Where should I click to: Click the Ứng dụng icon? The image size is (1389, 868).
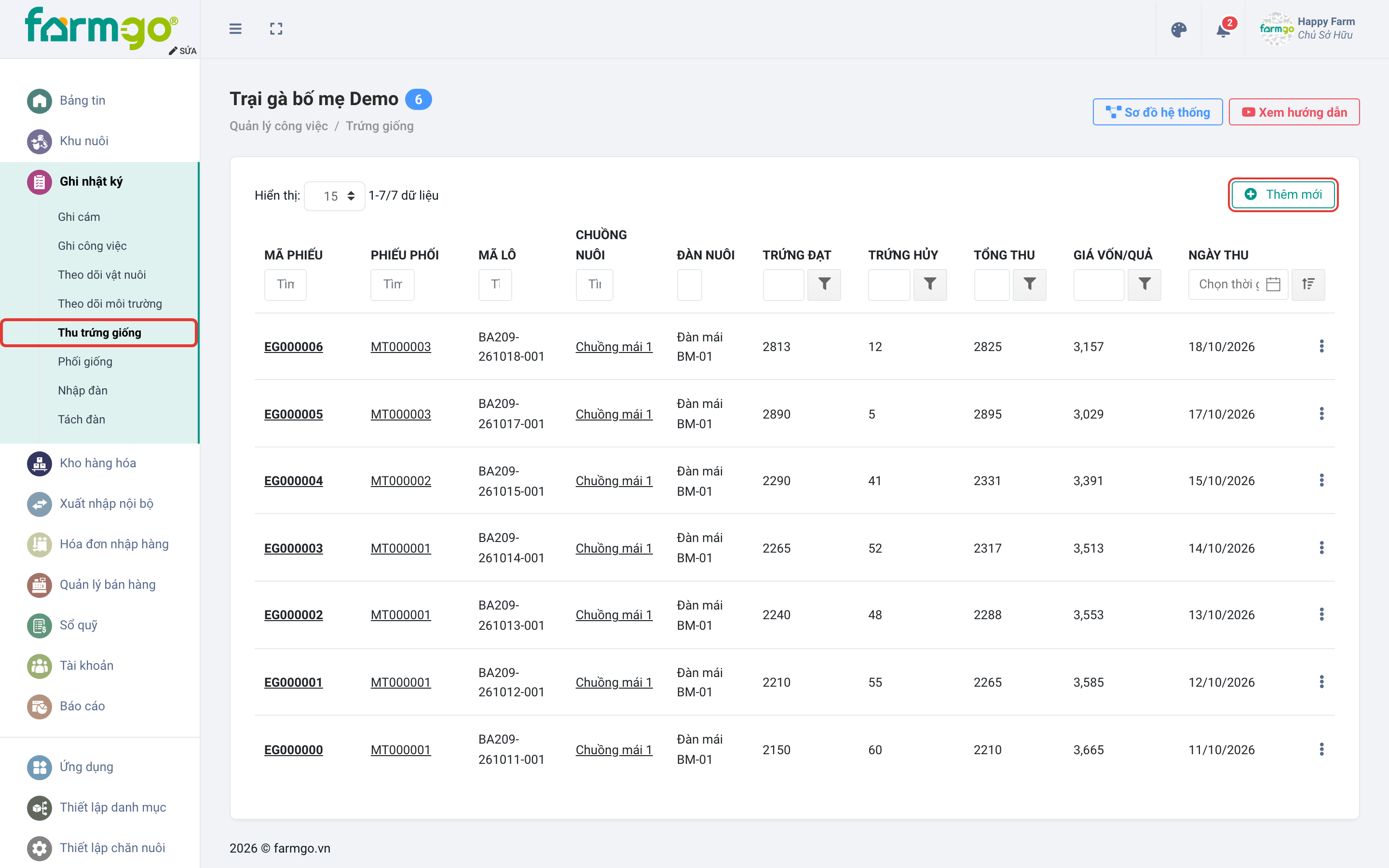pos(39,767)
